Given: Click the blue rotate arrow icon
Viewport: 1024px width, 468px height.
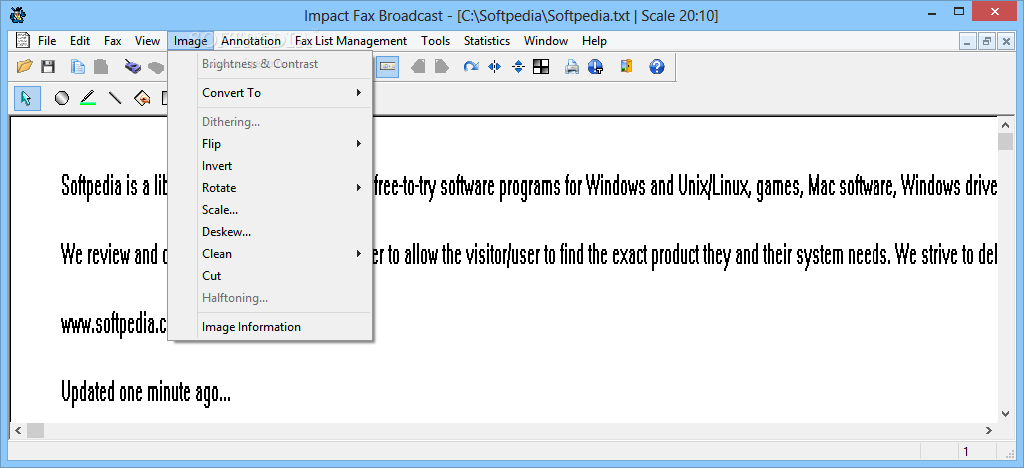Looking at the screenshot, I should [471, 67].
